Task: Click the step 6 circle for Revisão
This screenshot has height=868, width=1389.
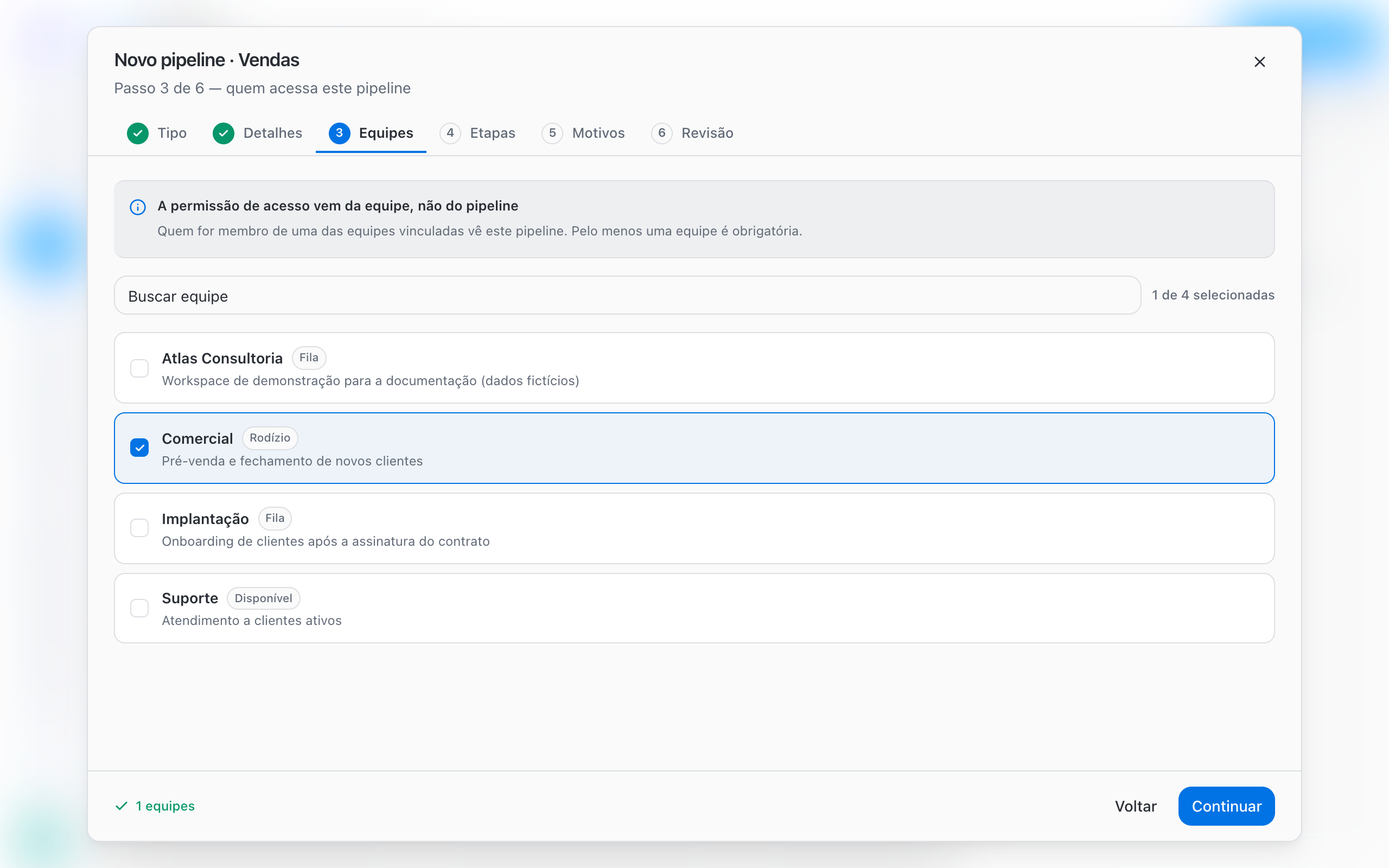Action: pos(661,133)
